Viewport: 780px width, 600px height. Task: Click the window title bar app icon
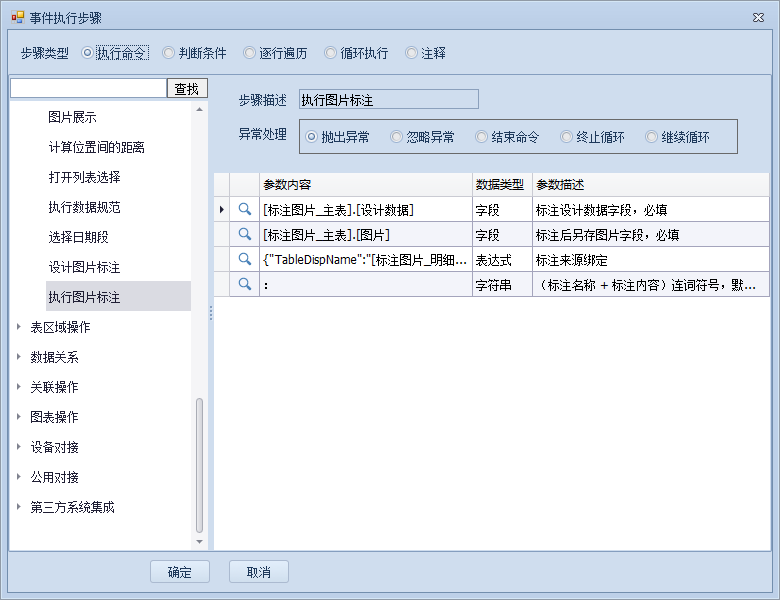point(18,18)
